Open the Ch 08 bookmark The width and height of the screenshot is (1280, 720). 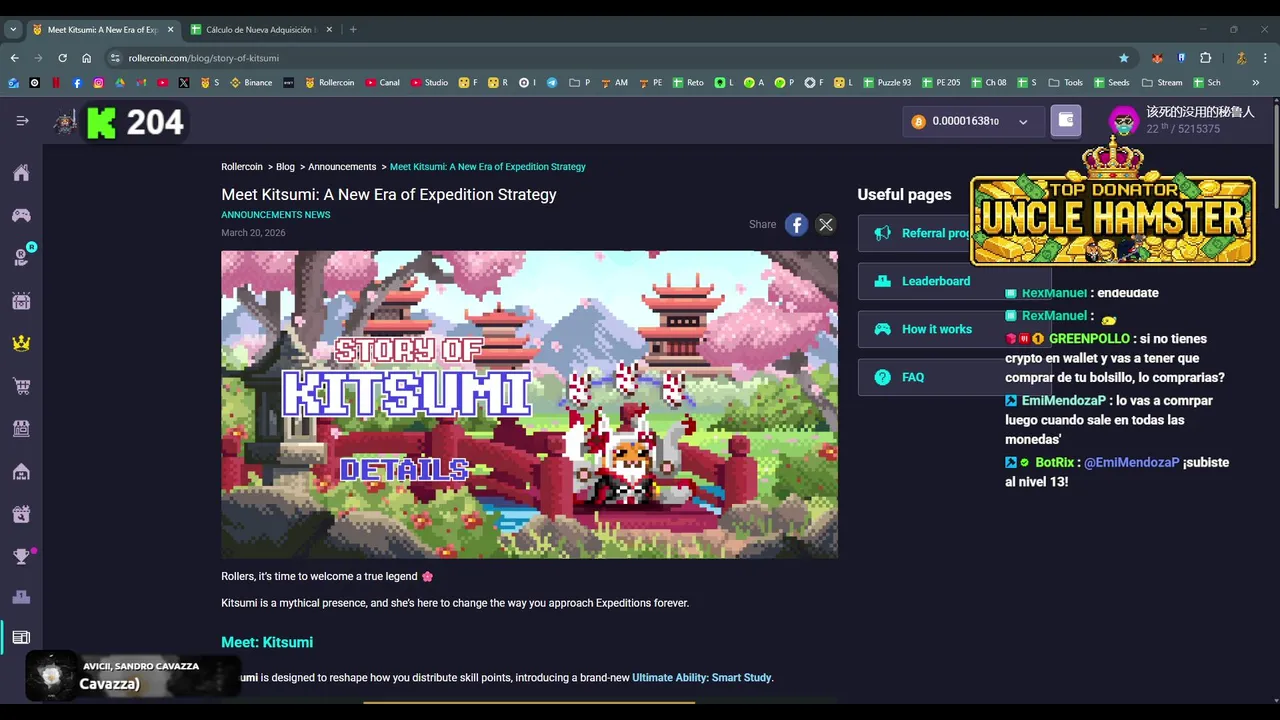(x=988, y=83)
